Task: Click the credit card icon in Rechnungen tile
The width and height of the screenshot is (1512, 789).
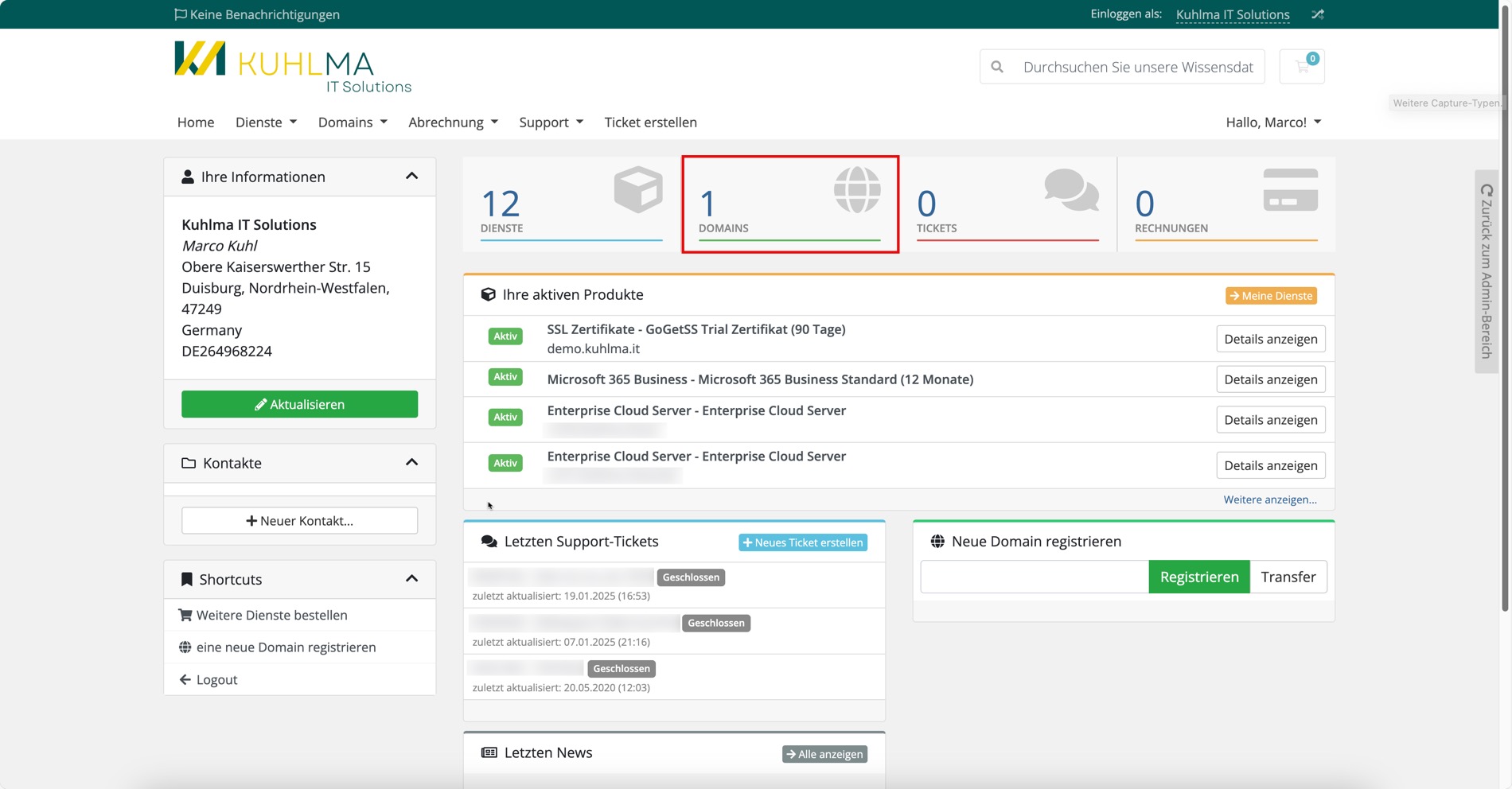Action: point(1291,189)
